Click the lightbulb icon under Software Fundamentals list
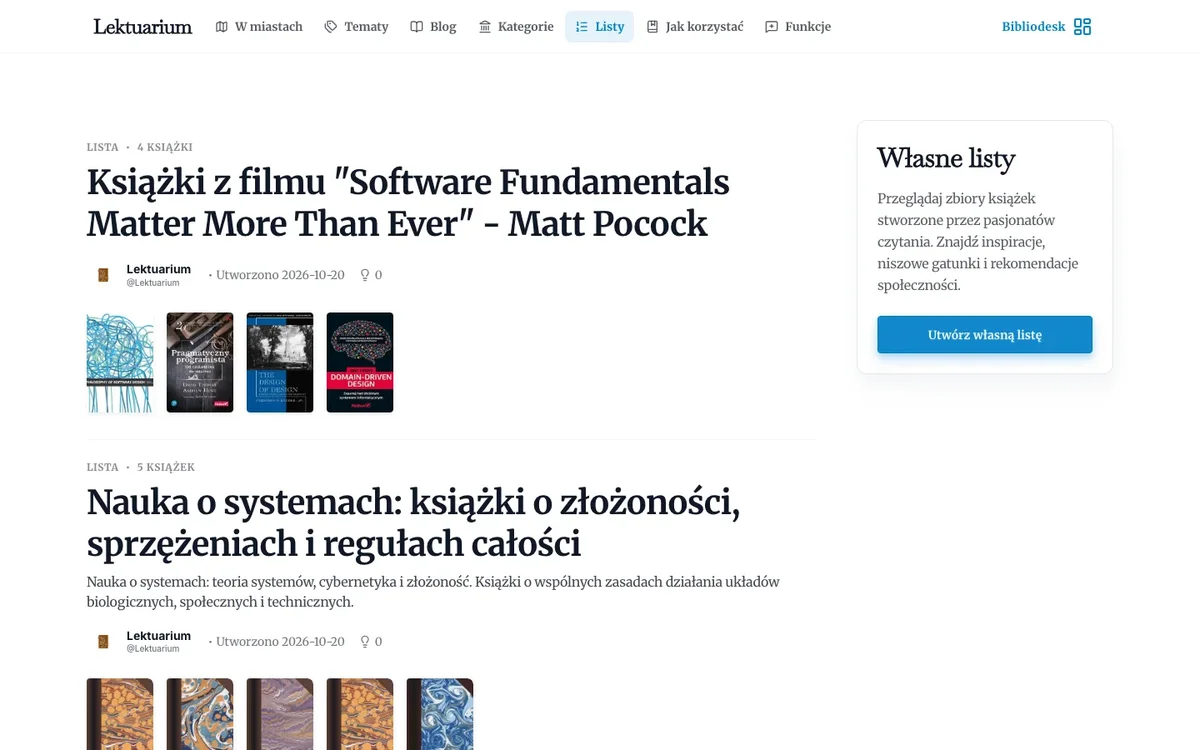The width and height of the screenshot is (1200, 750). point(365,275)
